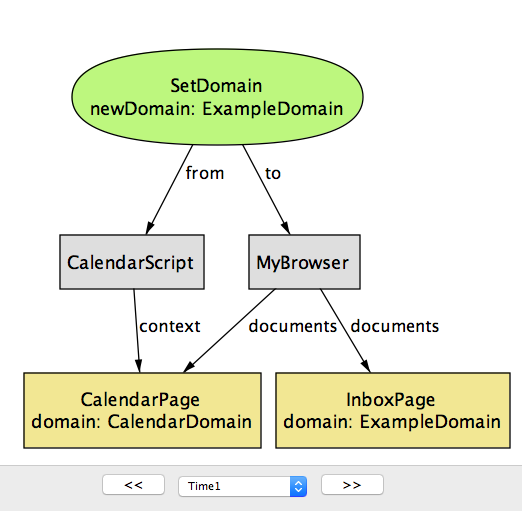
Task: Click the 'context' edge label
Action: [170, 326]
